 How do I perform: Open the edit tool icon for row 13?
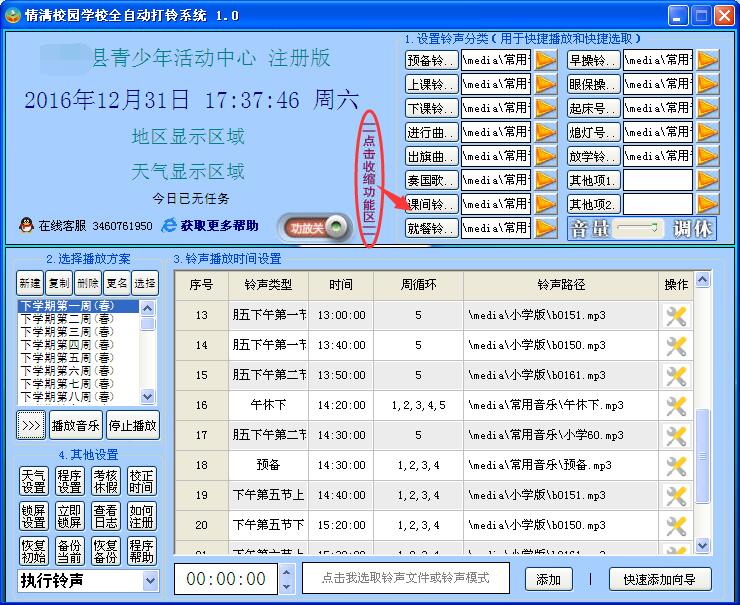[676, 315]
